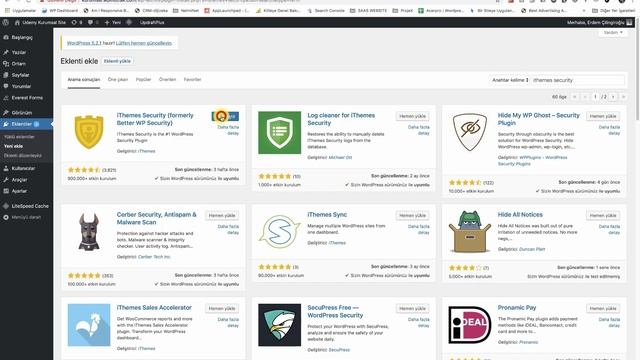Open Kullanıcılar users menu
Image resolution: width=640 pixels, height=360 pixels.
click(23, 168)
